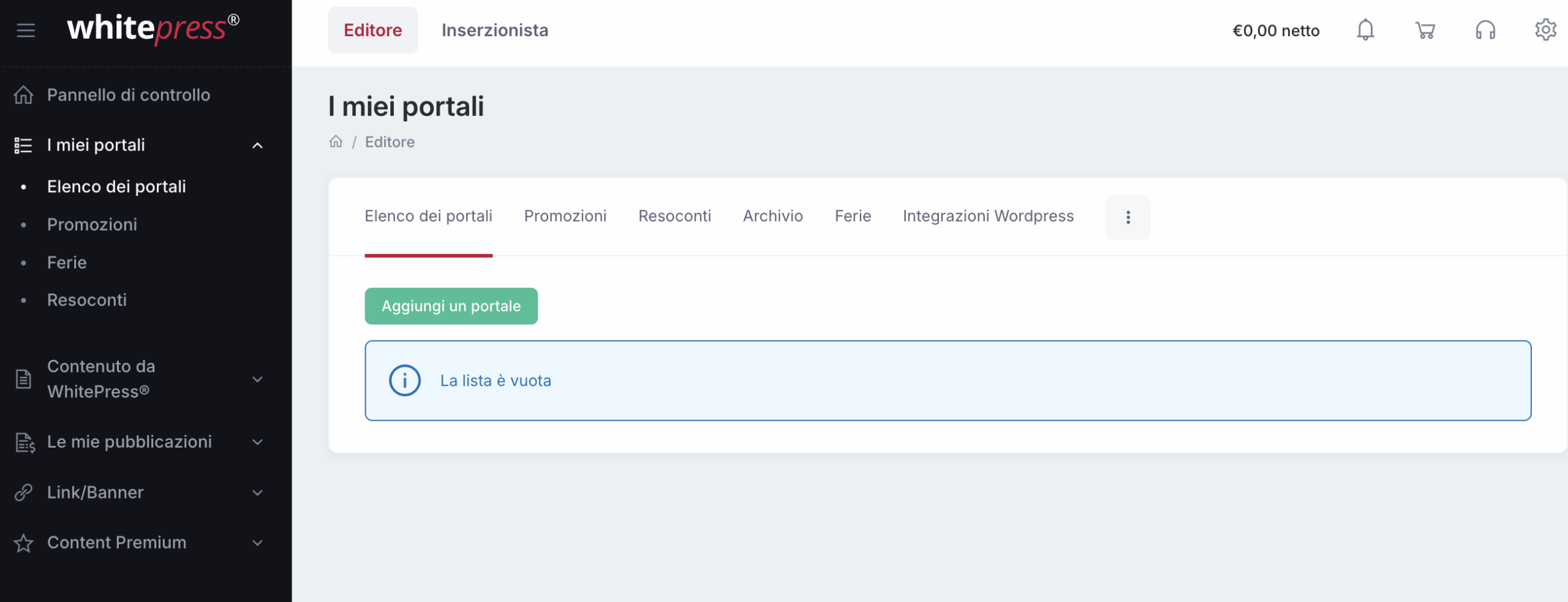The height and width of the screenshot is (602, 1568).
Task: Open Pannello di controllo in sidebar
Action: [129, 95]
